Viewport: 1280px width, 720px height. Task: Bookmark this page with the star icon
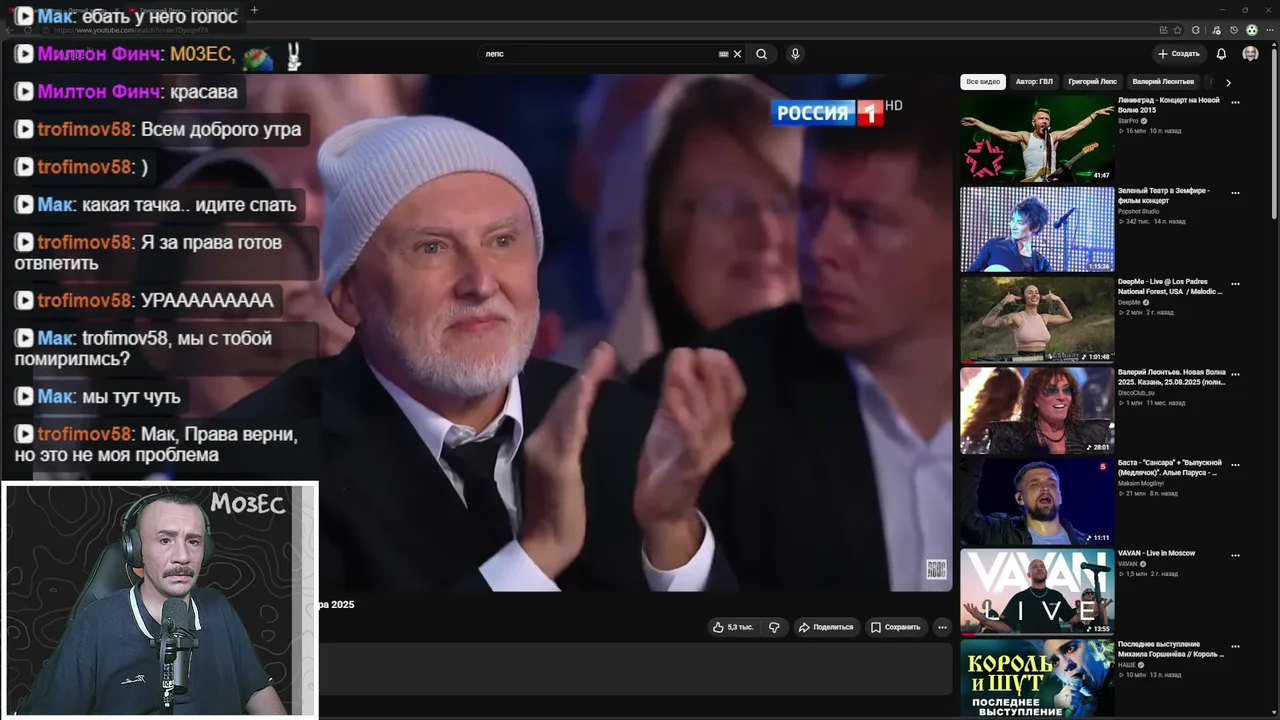tap(1177, 30)
